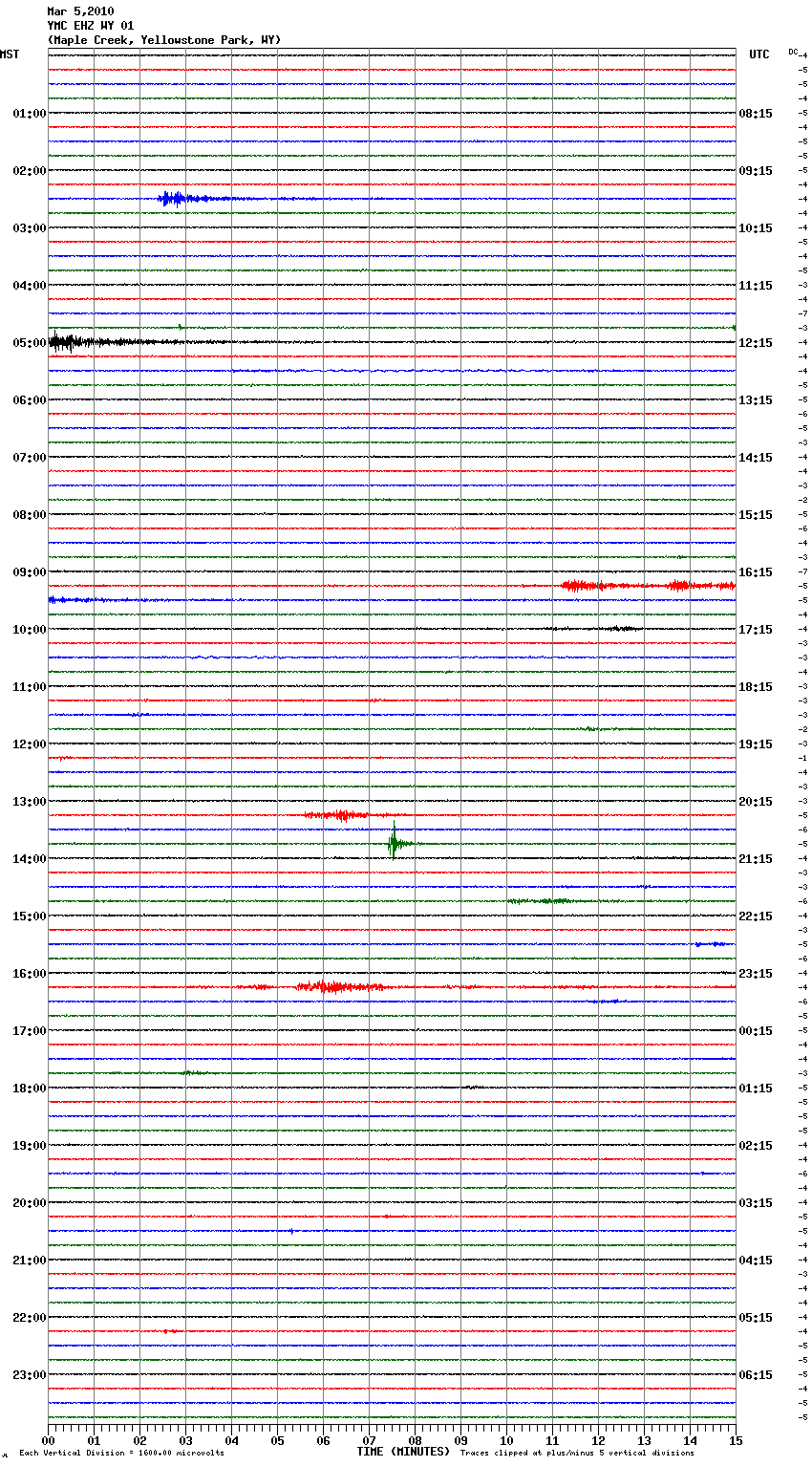Click the '06:15' UTC time label
Viewport: 812px width, 1466px height.
(756, 1375)
